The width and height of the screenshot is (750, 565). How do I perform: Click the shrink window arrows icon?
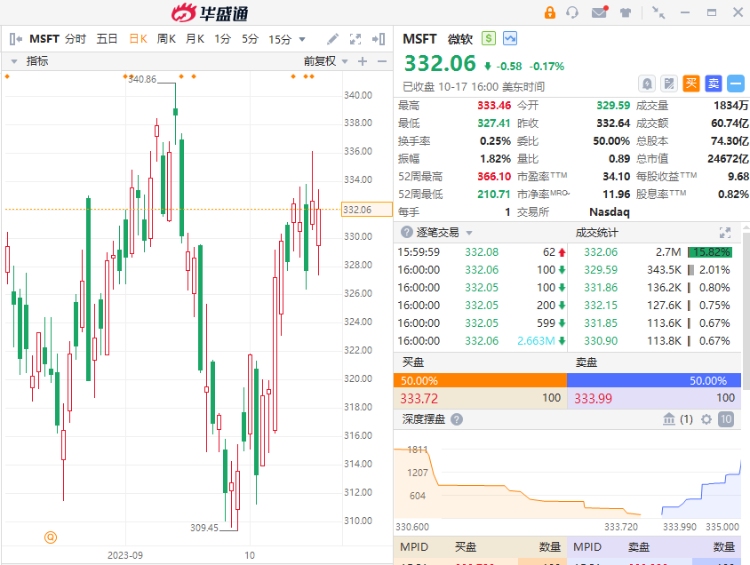tap(659, 12)
